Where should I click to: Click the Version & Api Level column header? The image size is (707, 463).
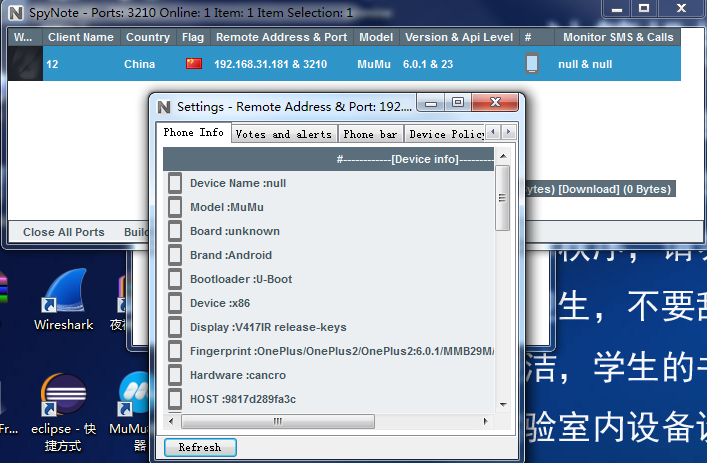459,37
